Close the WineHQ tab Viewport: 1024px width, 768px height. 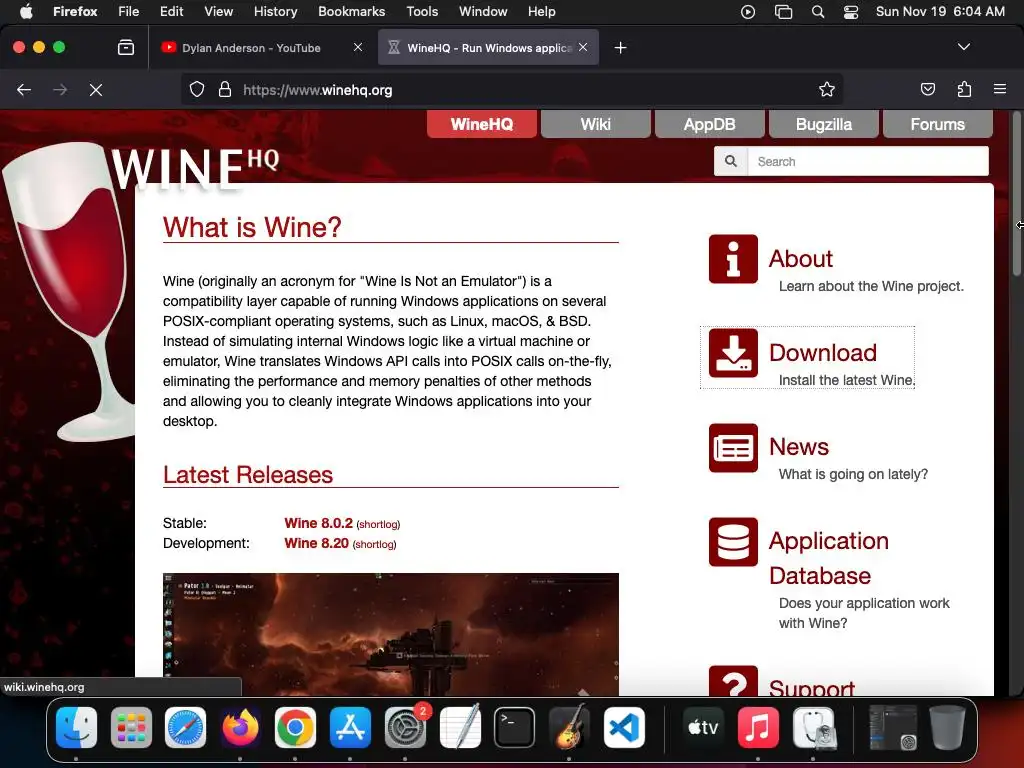(583, 47)
